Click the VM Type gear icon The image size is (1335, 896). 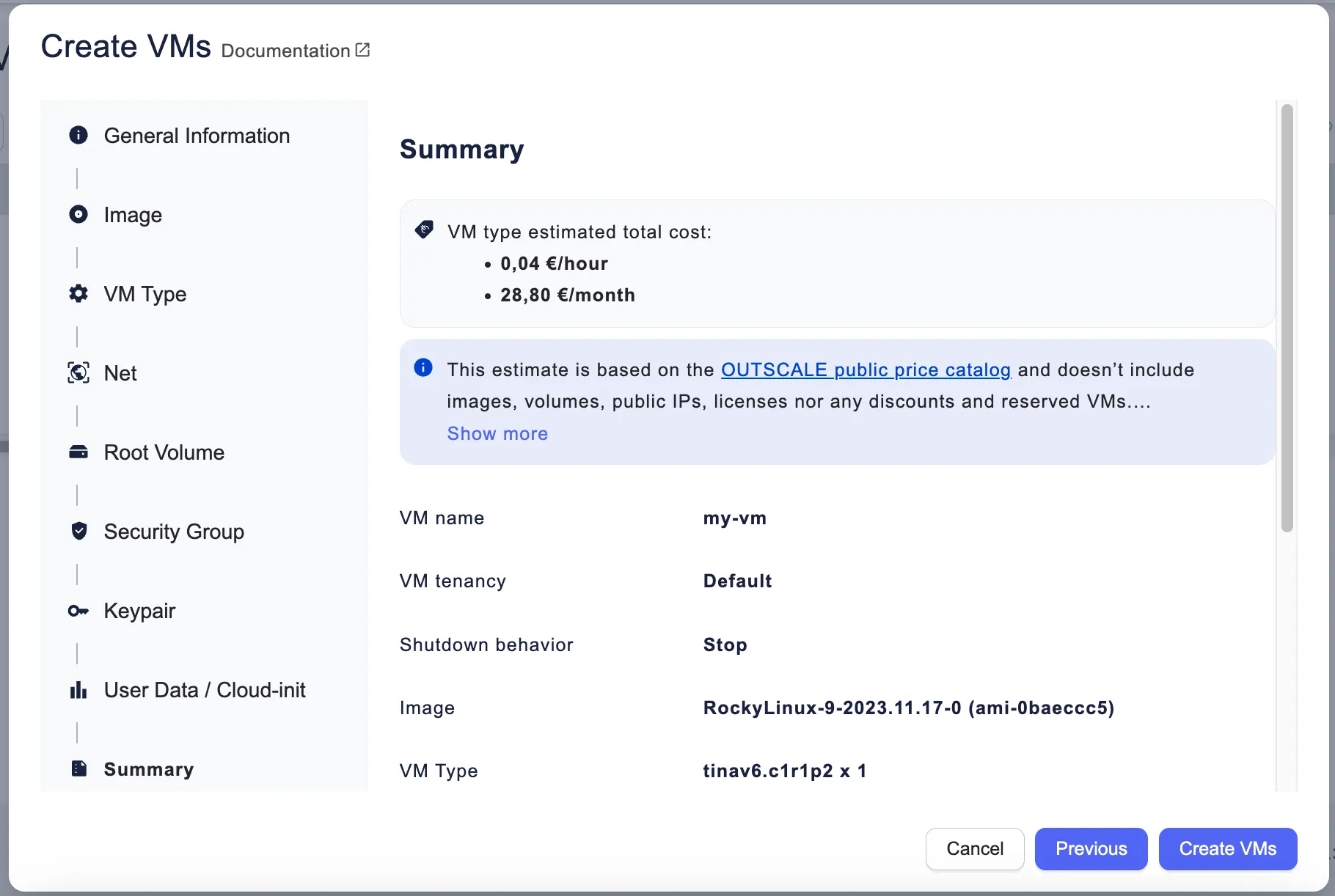click(78, 293)
